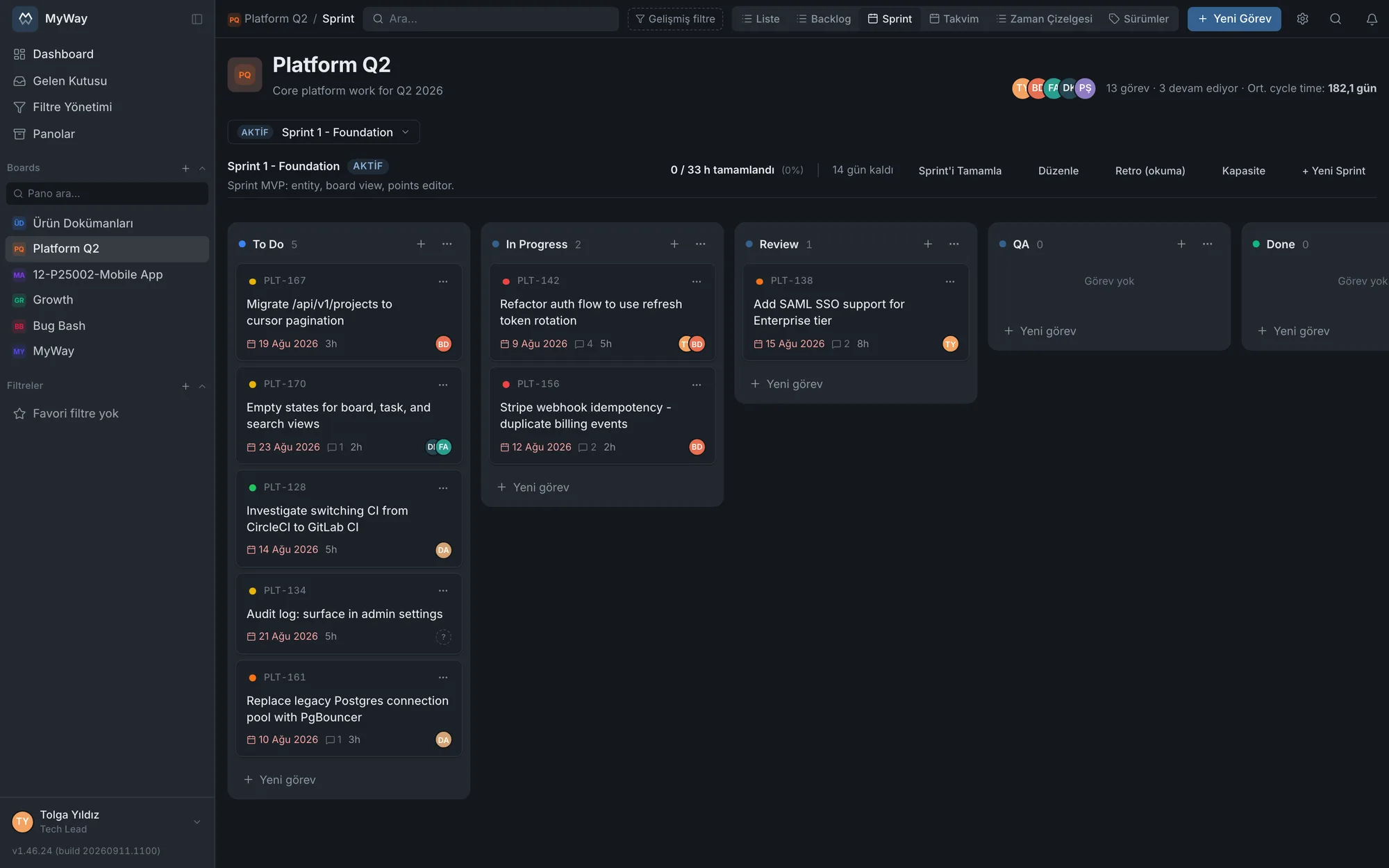The image size is (1389, 868).
Task: Open options for card PLT-167
Action: (443, 281)
